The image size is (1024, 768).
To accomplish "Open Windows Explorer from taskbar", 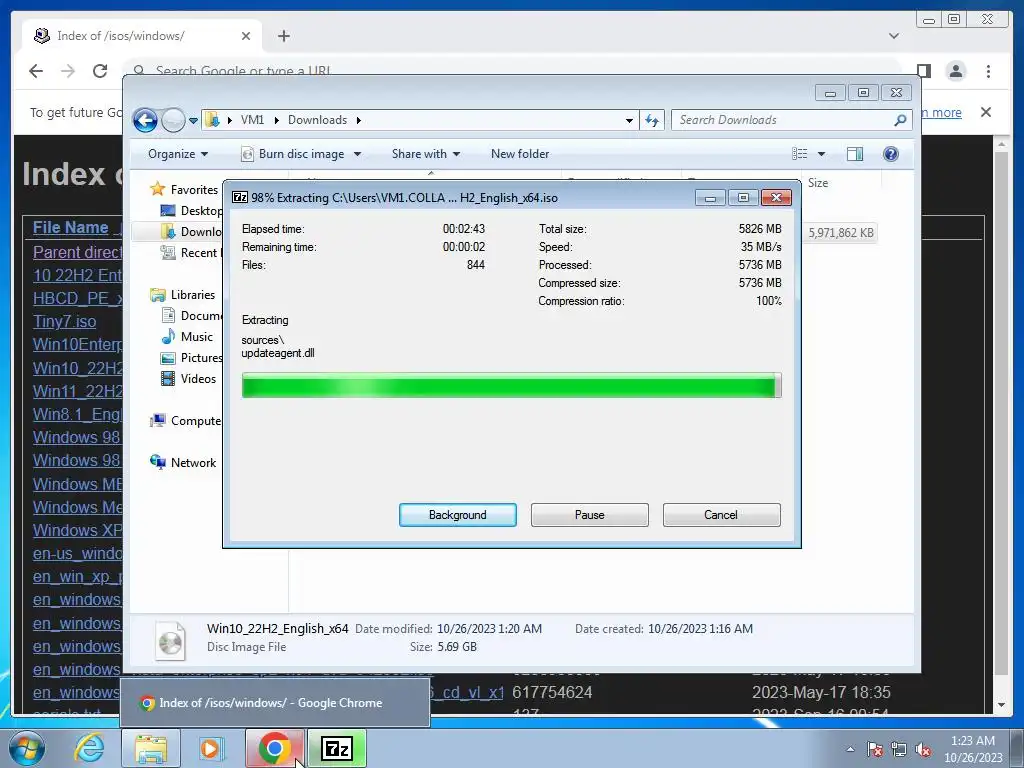I will point(151,748).
